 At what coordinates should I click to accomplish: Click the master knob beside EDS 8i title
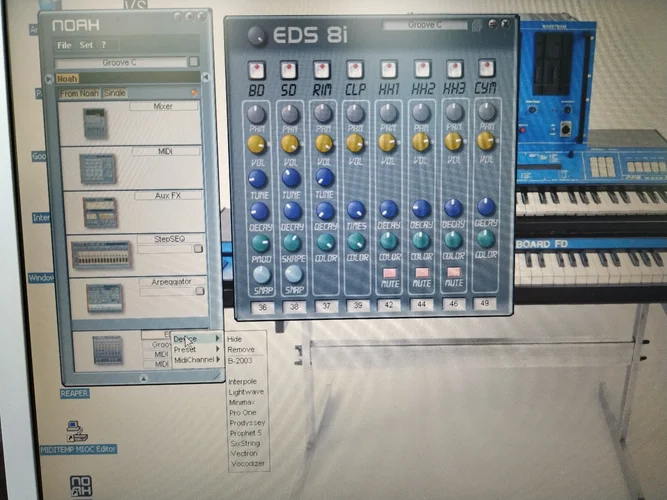257,36
